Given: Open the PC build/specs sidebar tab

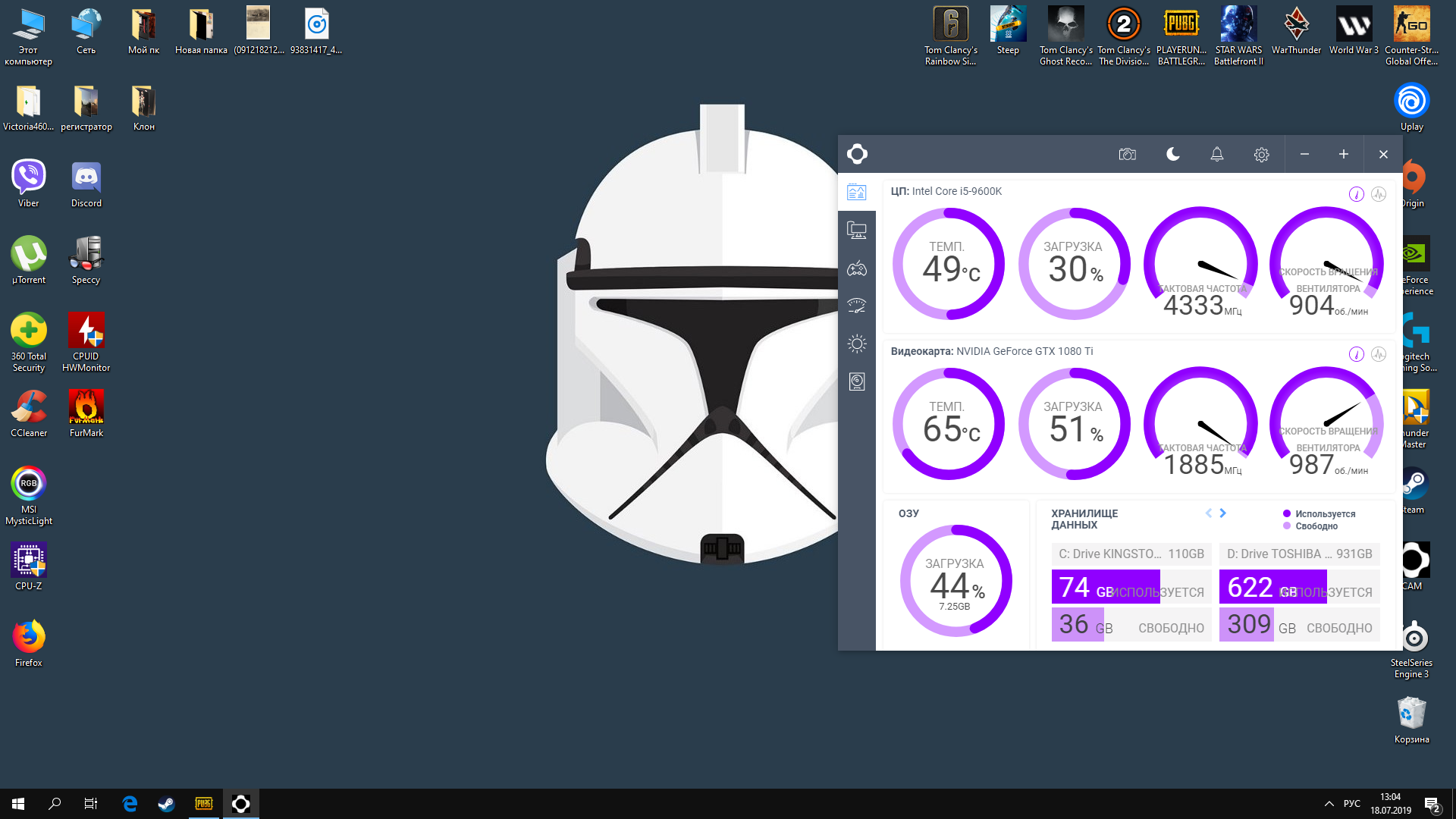Looking at the screenshot, I should click(857, 230).
